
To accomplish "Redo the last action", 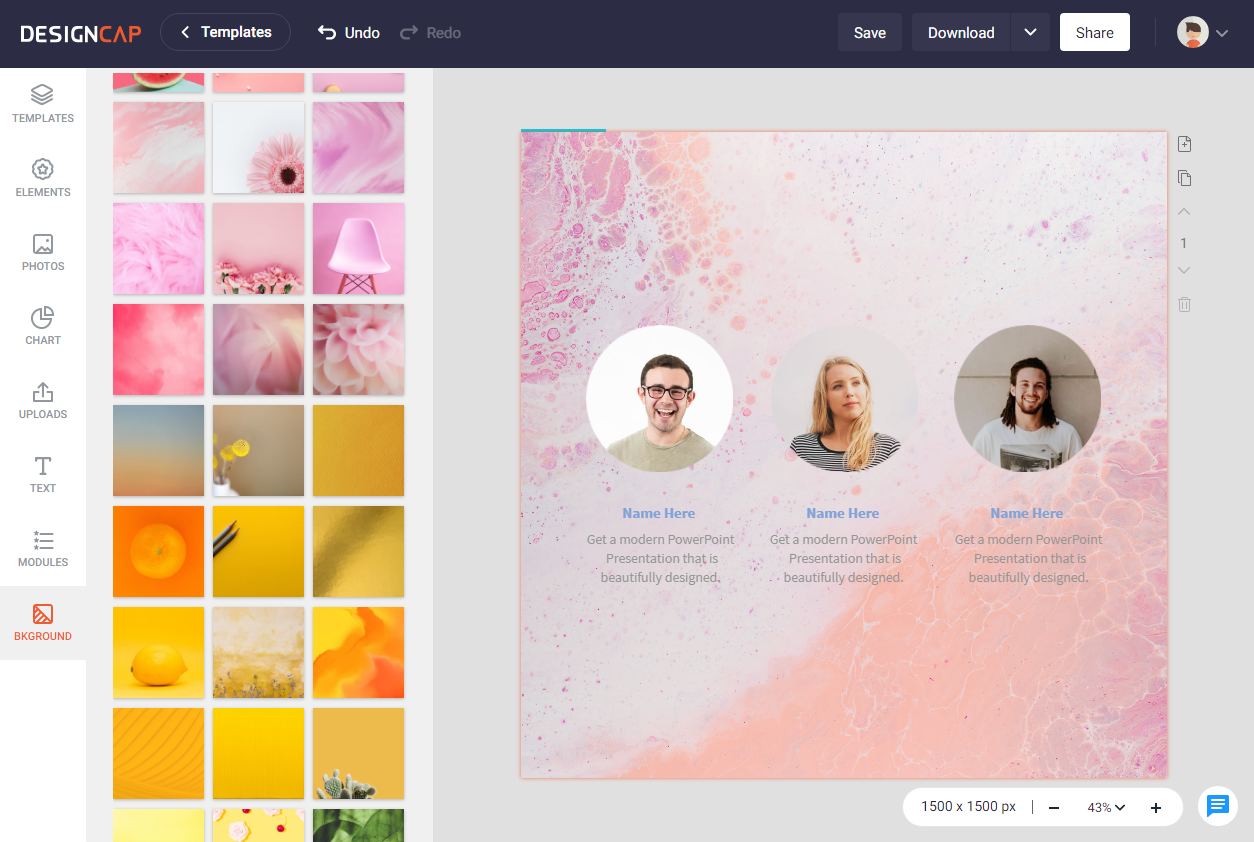I will 430,33.
